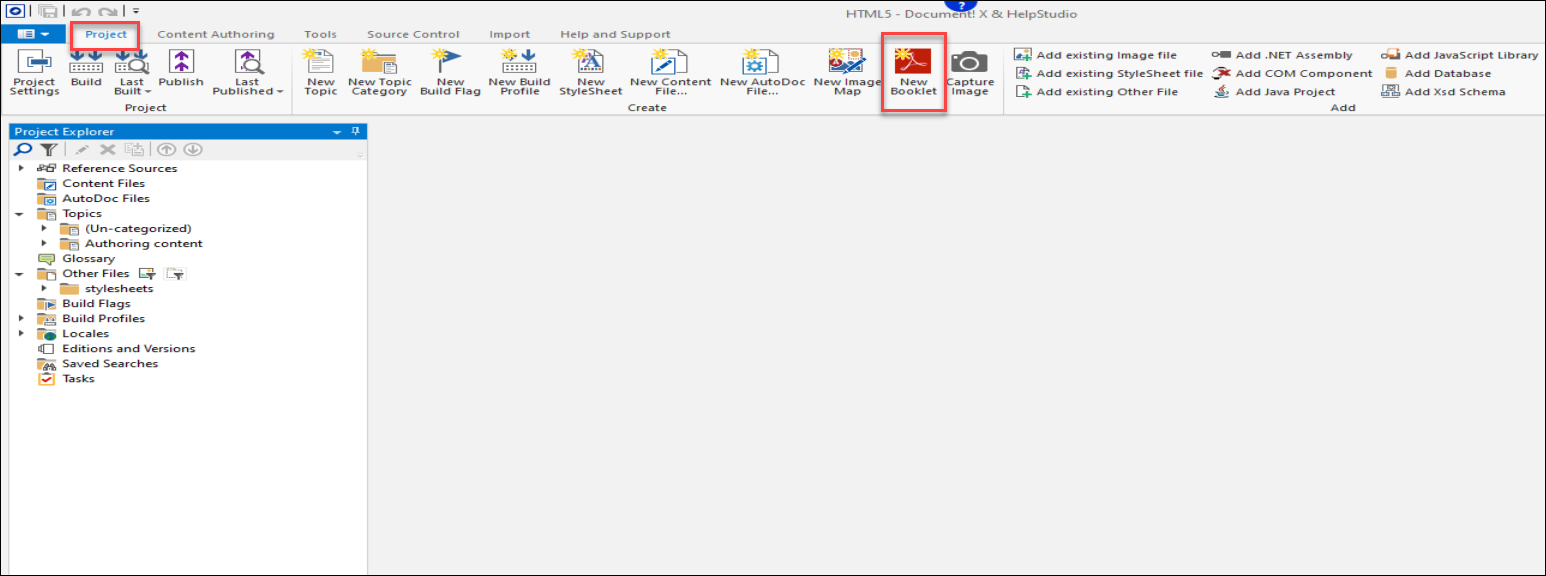Click the New Build Flag icon
This screenshot has width=1546, height=576.
click(450, 73)
